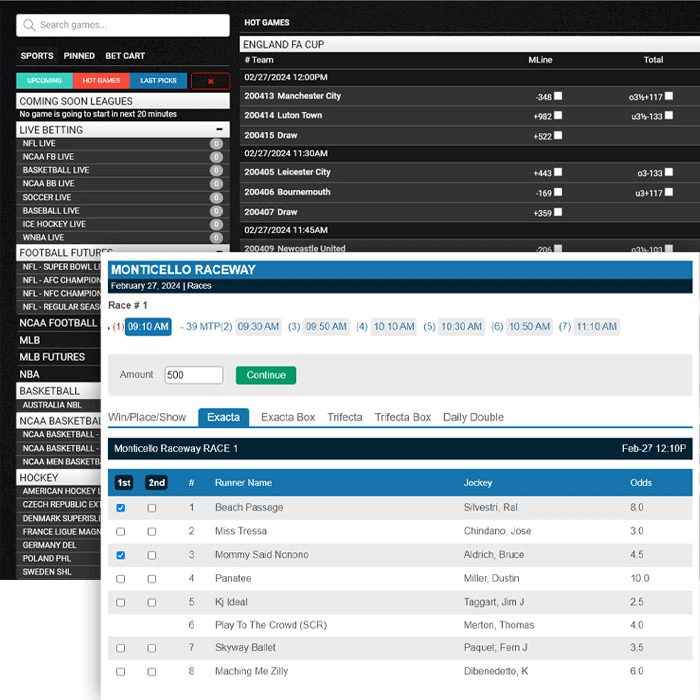Collapse the Live Betting section
Screen dimensions: 700x700
point(220,130)
